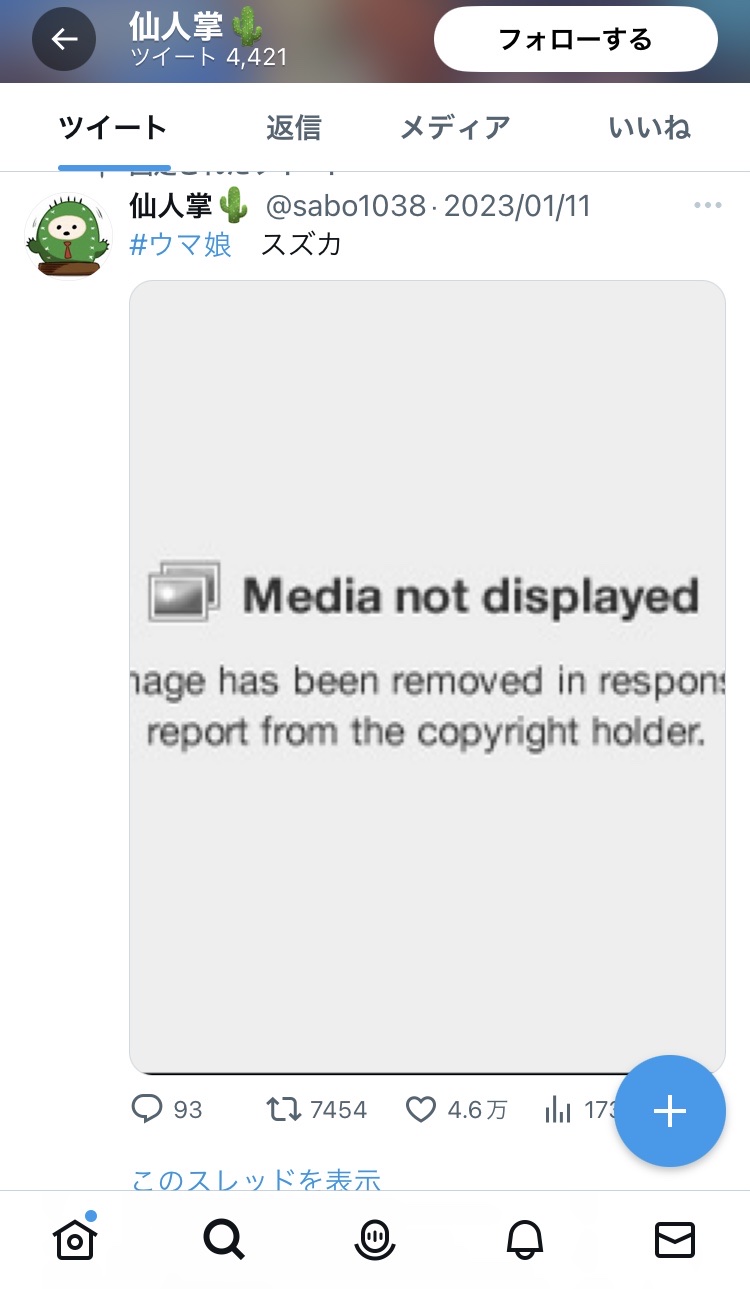Click the フォローする button
This screenshot has height=1289, width=750.
[x=576, y=39]
